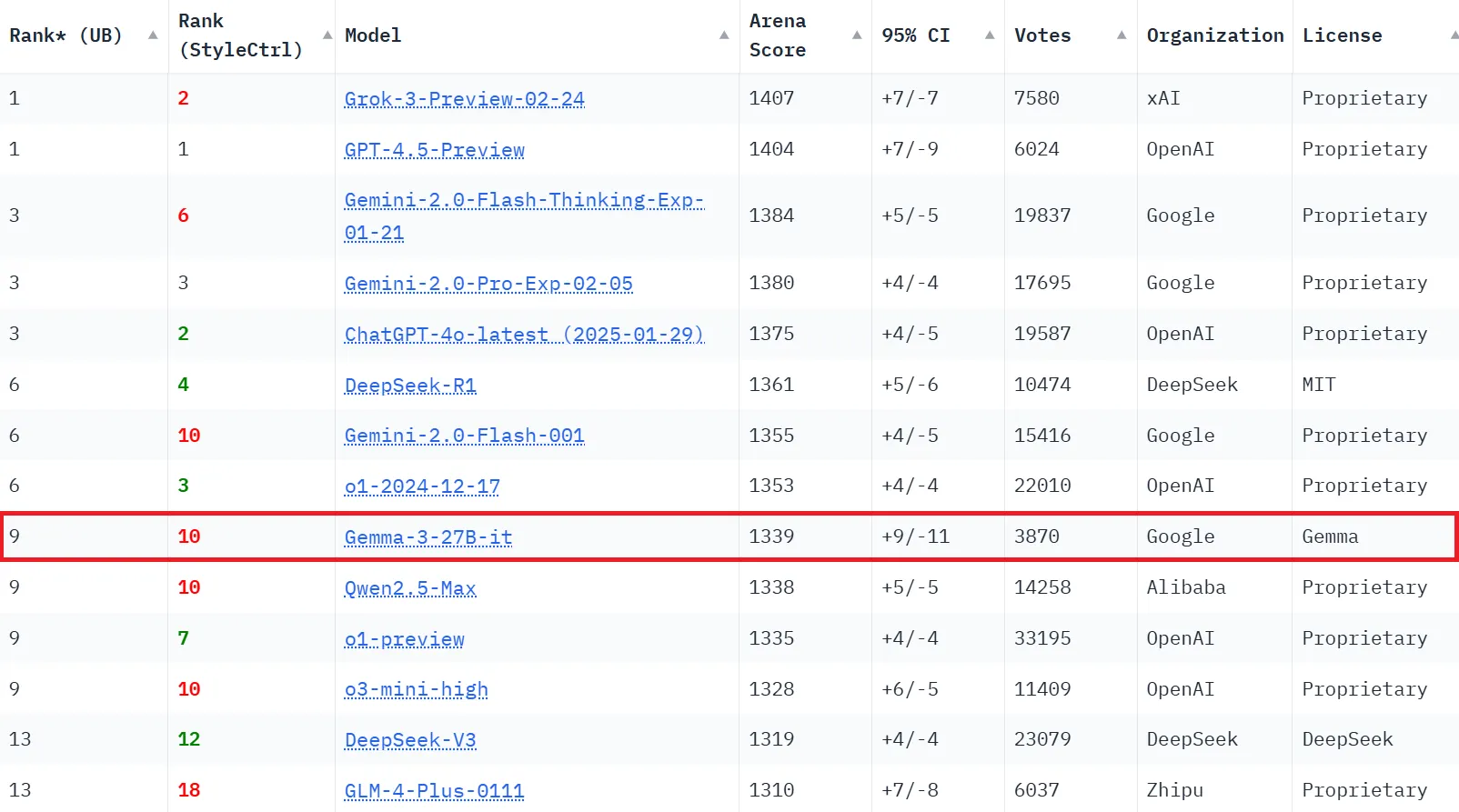This screenshot has width=1459, height=812.
Task: Select the xAI organization cell
Action: coord(1163,98)
